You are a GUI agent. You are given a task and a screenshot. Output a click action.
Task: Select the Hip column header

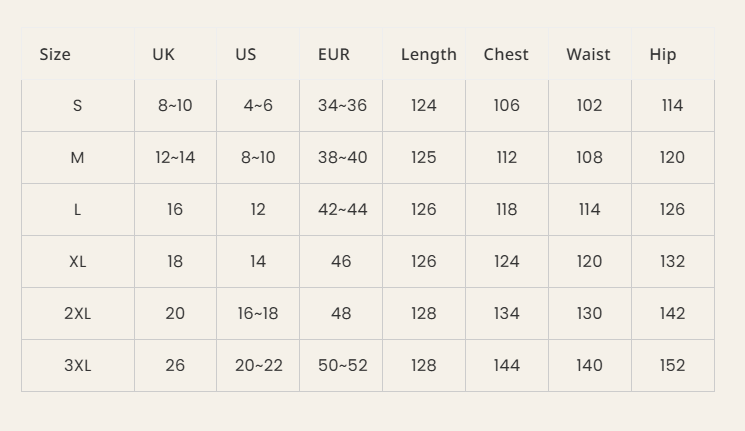pyautogui.click(x=663, y=55)
